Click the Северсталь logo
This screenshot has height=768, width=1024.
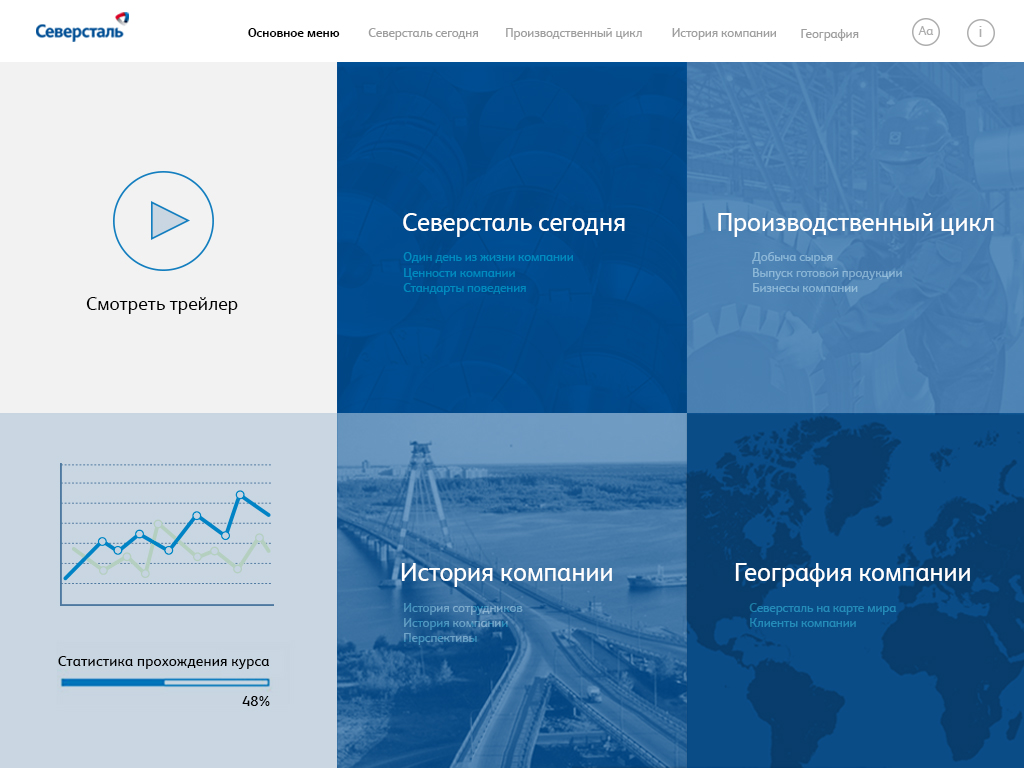point(82,27)
